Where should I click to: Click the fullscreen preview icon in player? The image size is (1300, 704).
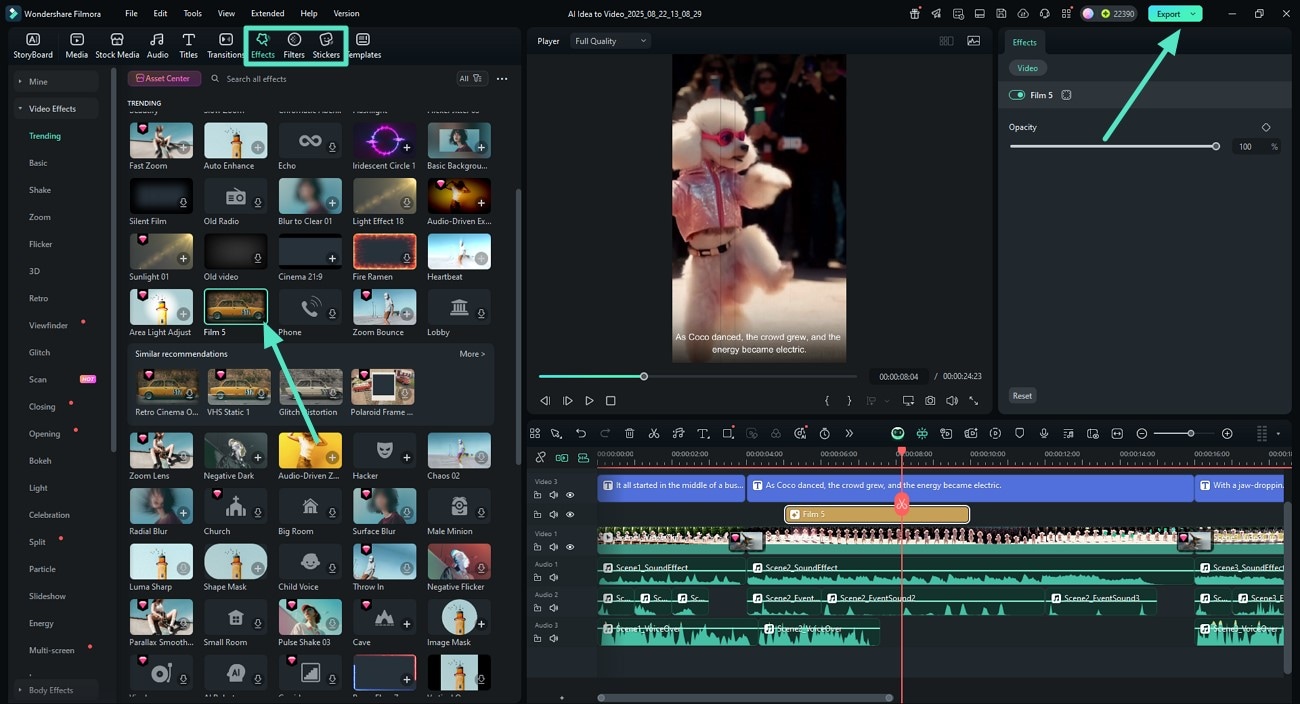coord(973,401)
